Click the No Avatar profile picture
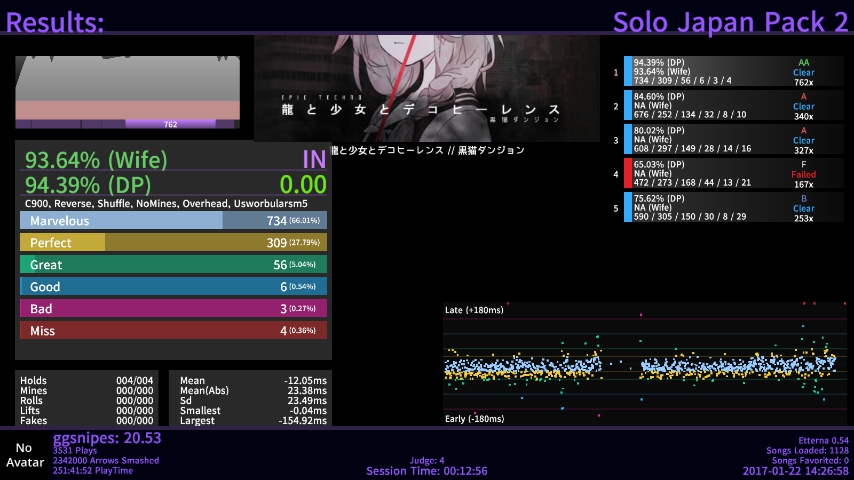This screenshot has width=854, height=480. (x=22, y=455)
